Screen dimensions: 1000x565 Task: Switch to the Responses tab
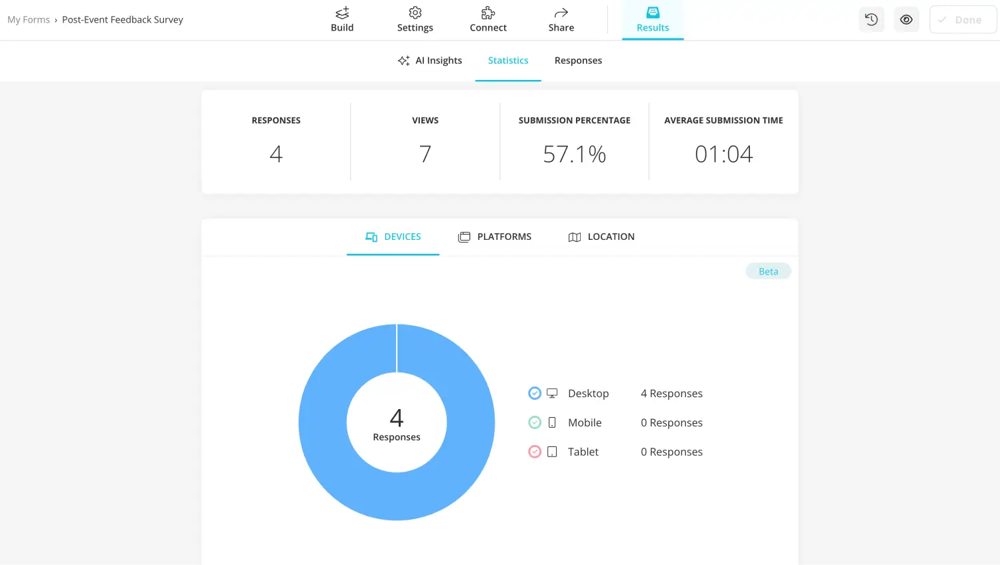point(578,61)
